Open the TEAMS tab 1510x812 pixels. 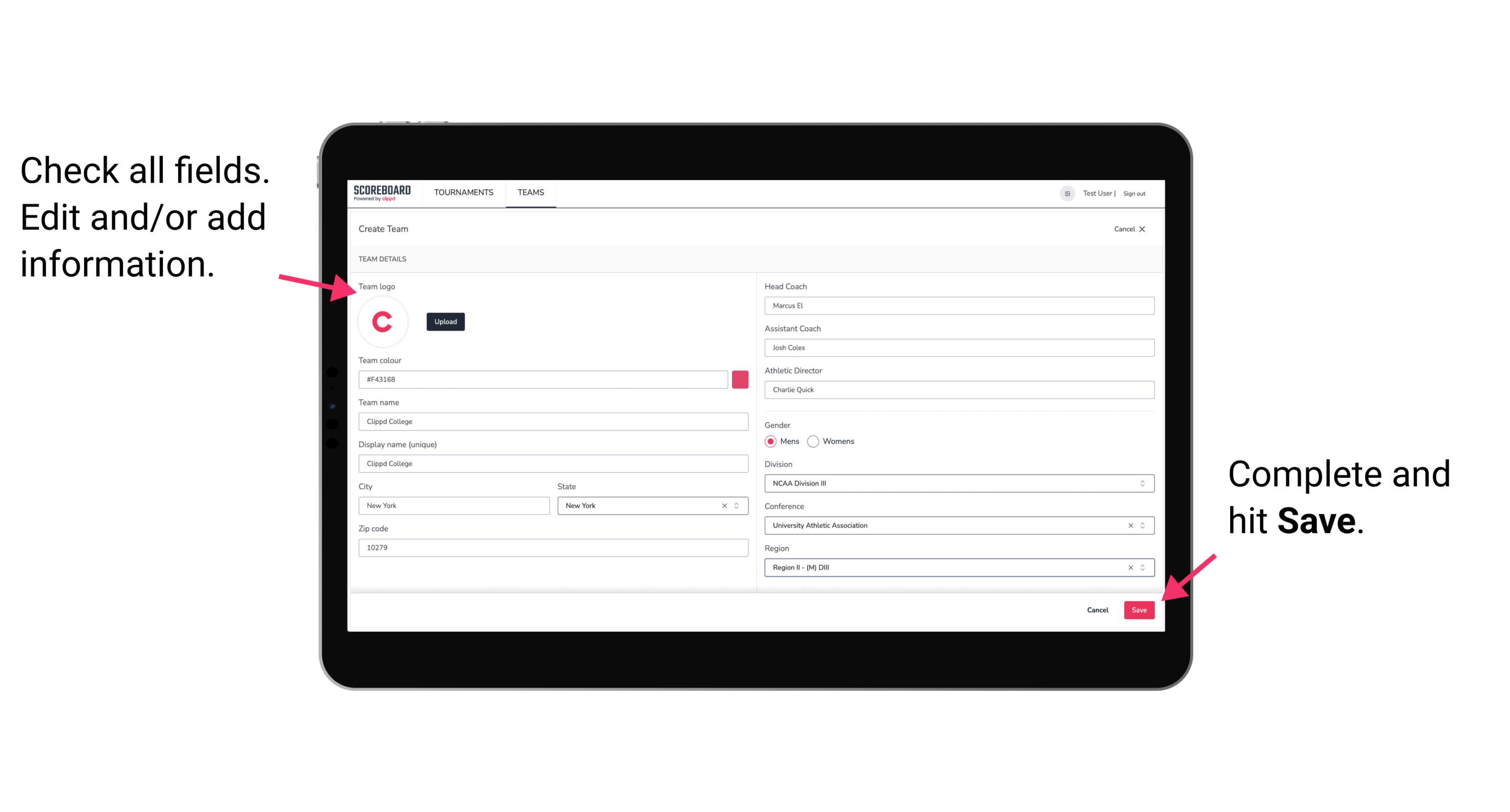point(530,193)
